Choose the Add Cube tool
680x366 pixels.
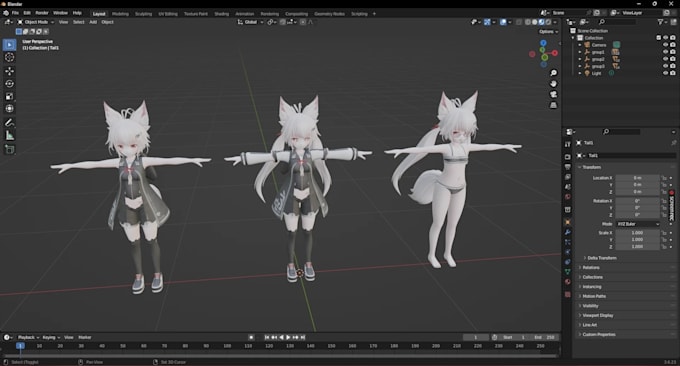pos(10,150)
